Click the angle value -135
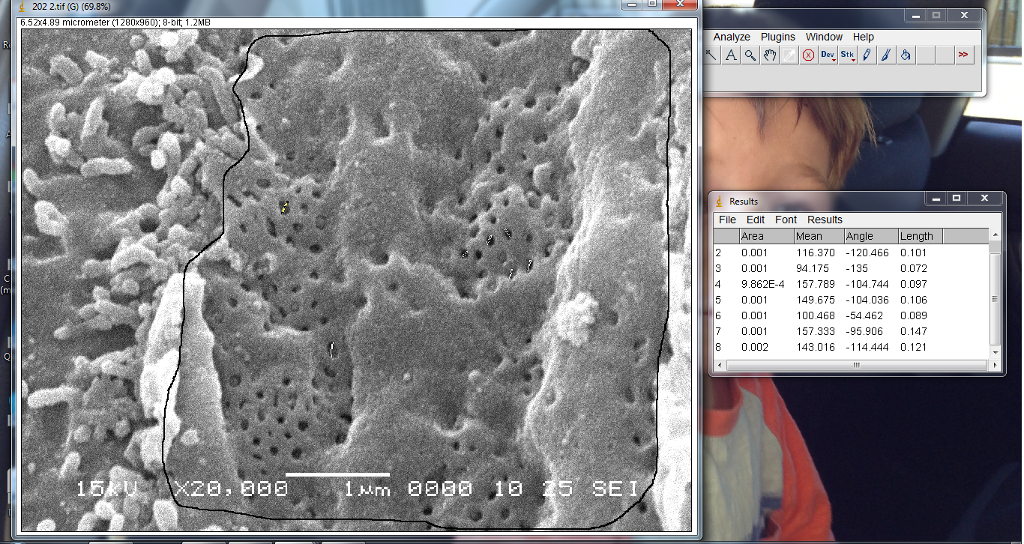Viewport: 1024px width, 544px height. 857,268
